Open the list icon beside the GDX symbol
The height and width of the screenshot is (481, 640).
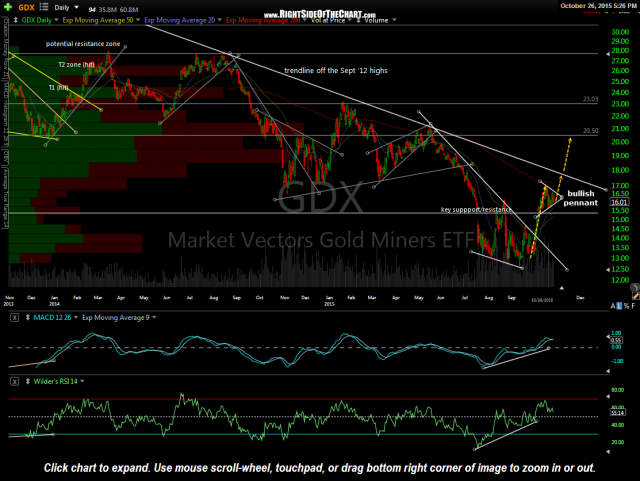click(x=44, y=7)
